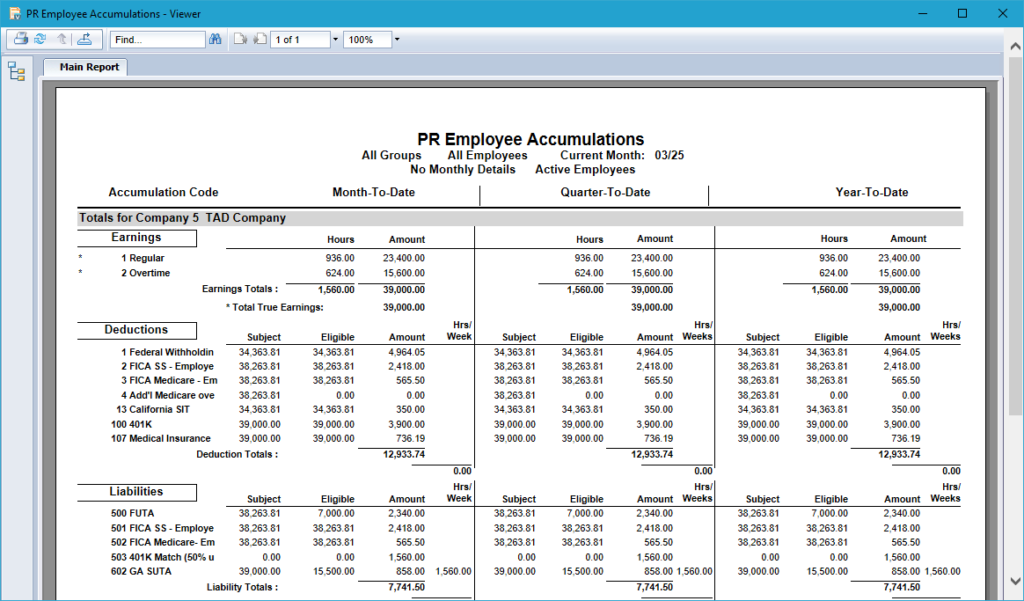Click the 'No Monthly Details' text
1024x601 pixels.
coord(463,170)
